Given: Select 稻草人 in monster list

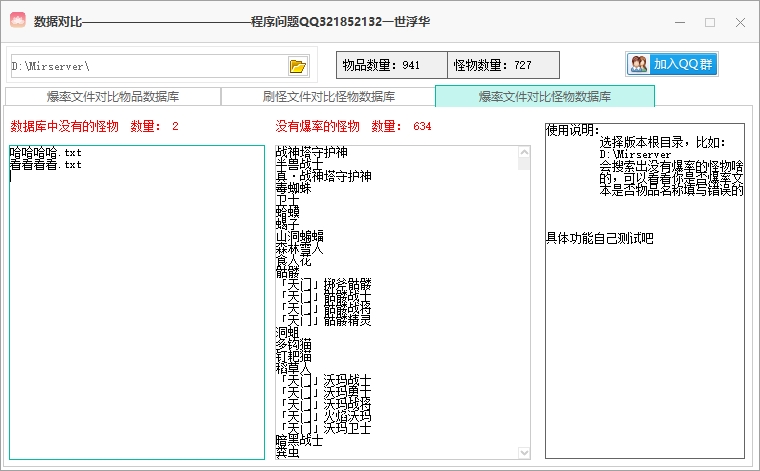Looking at the screenshot, I should (294, 368).
